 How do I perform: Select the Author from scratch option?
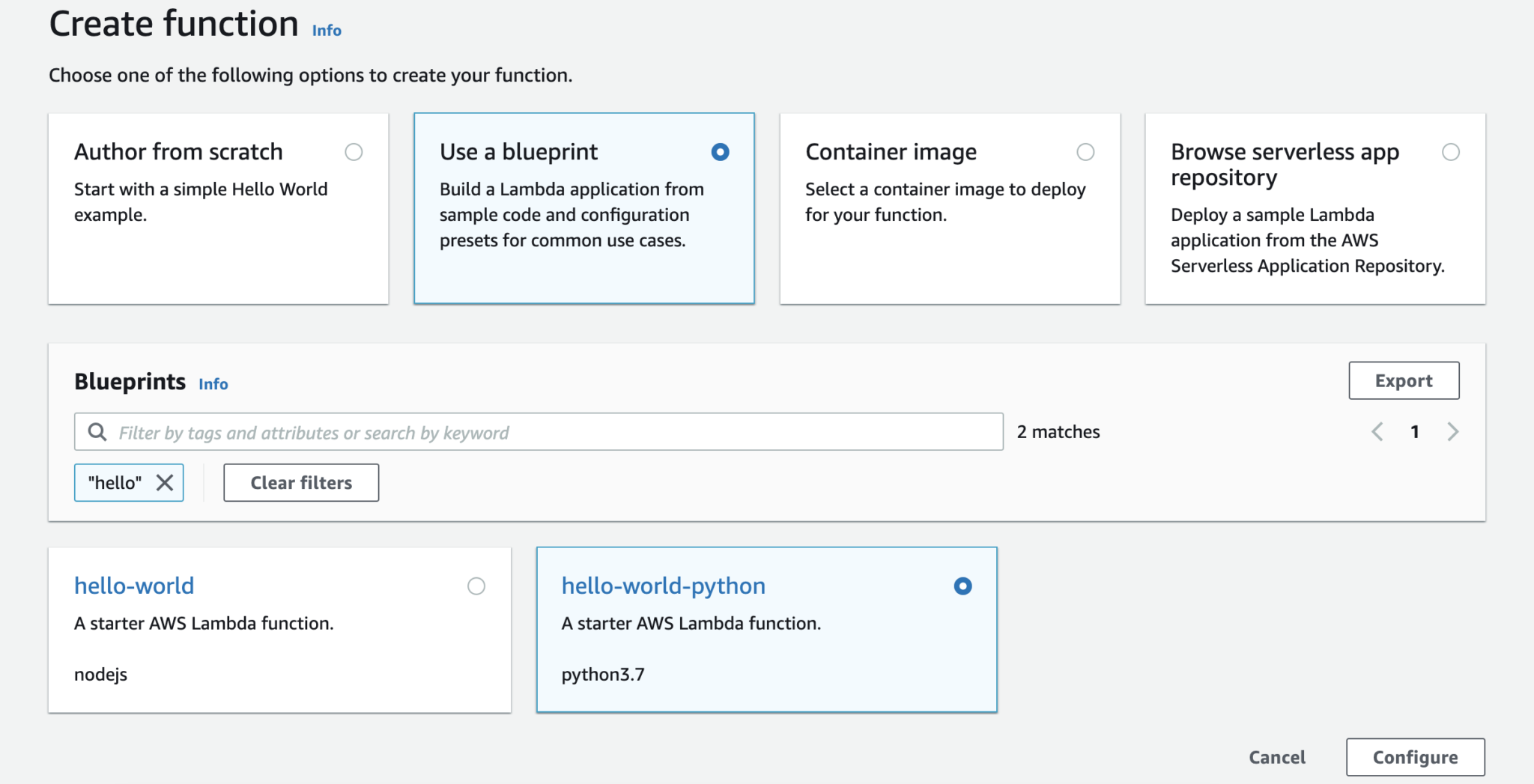(354, 152)
